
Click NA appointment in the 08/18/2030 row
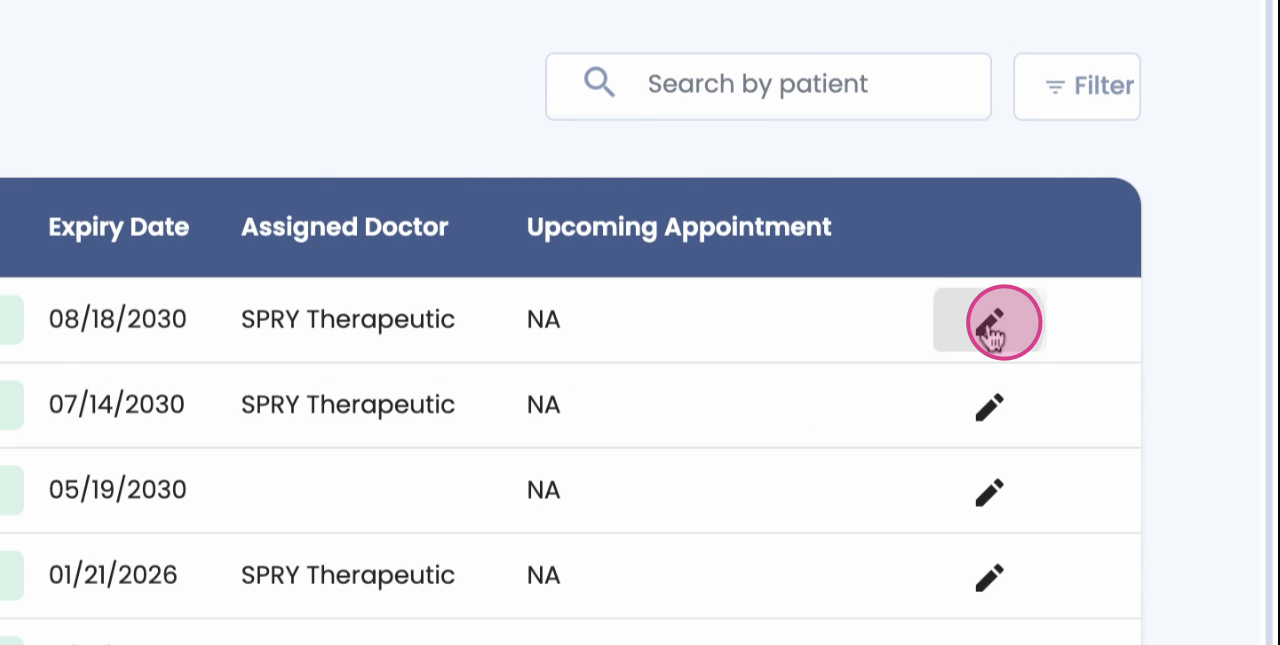[543, 321]
